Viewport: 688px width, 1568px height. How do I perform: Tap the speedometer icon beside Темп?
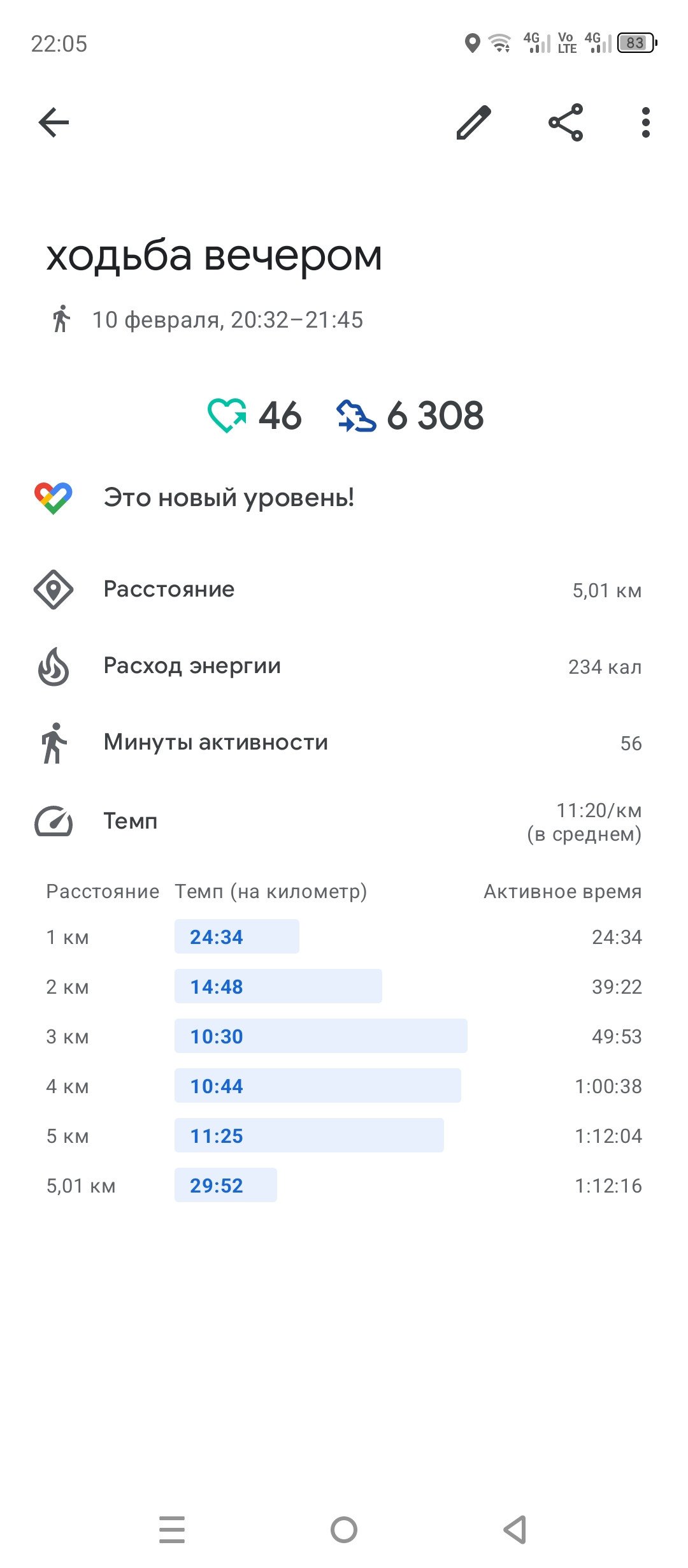[x=54, y=821]
